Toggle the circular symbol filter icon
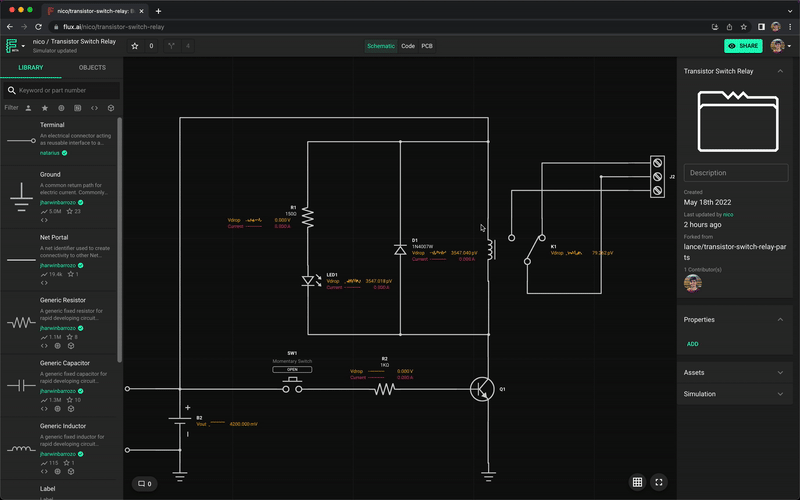800x500 pixels. [61, 108]
